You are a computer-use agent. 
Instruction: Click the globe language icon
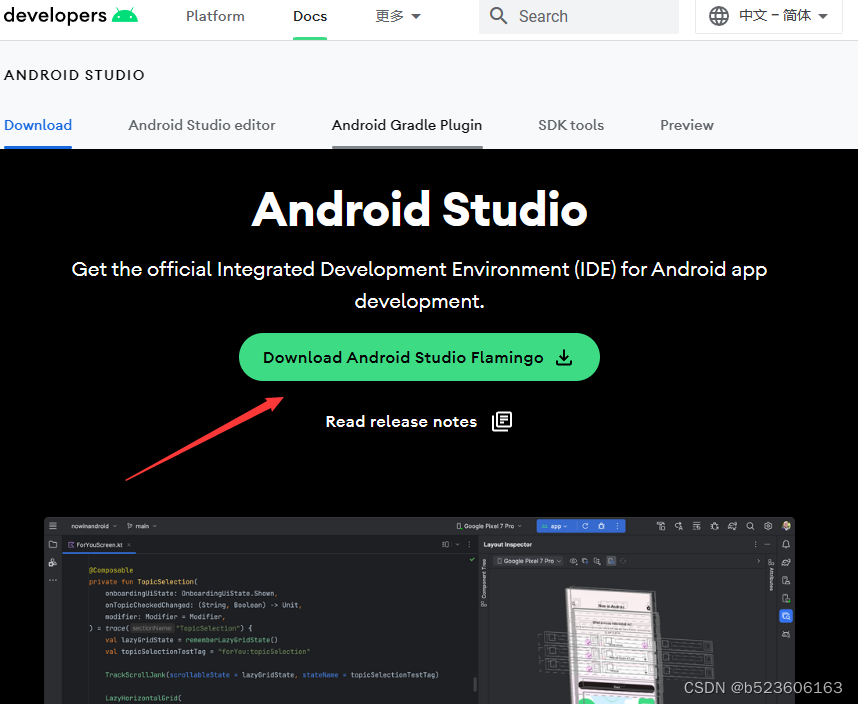718,16
